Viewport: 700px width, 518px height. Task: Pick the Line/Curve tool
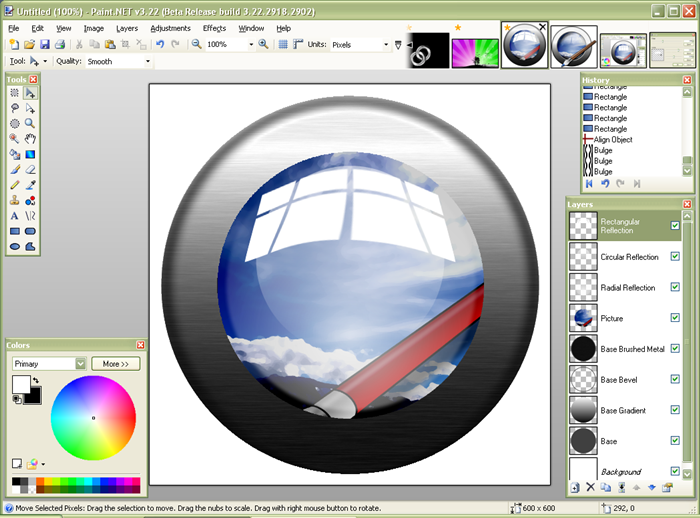click(x=30, y=216)
